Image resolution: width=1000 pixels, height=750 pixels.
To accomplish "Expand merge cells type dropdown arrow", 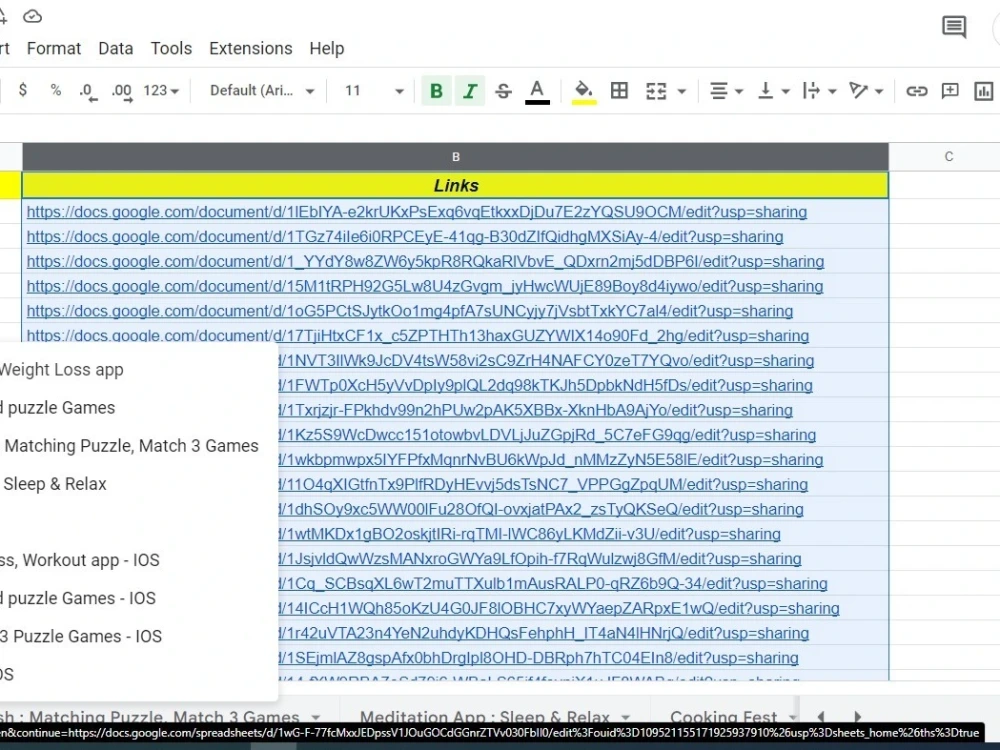I will pyautogui.click(x=682, y=91).
